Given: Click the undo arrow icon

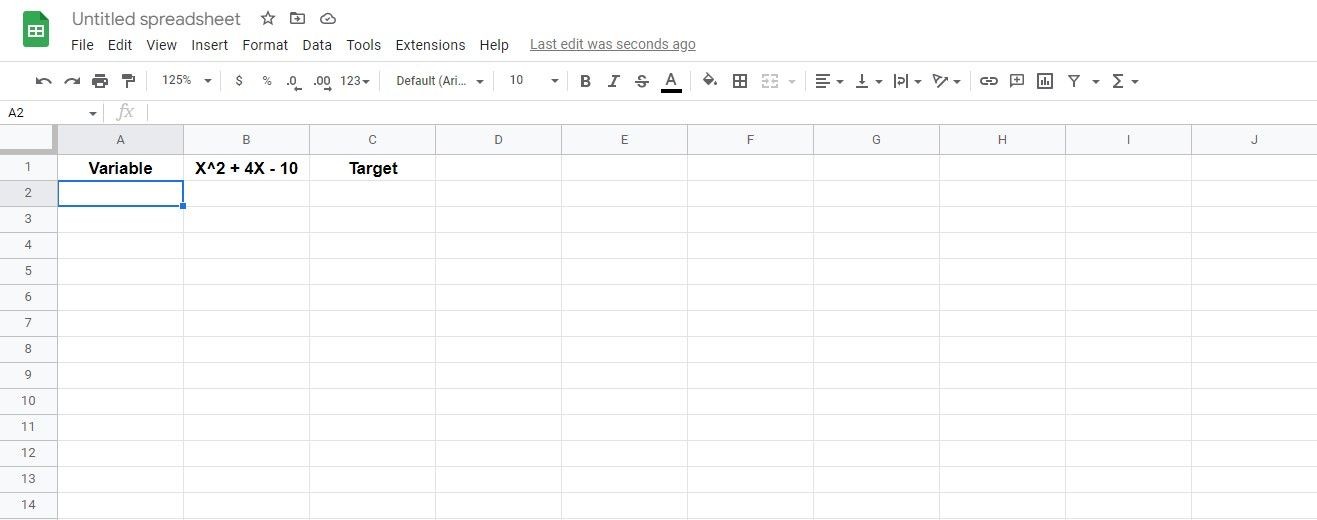Looking at the screenshot, I should pos(43,81).
